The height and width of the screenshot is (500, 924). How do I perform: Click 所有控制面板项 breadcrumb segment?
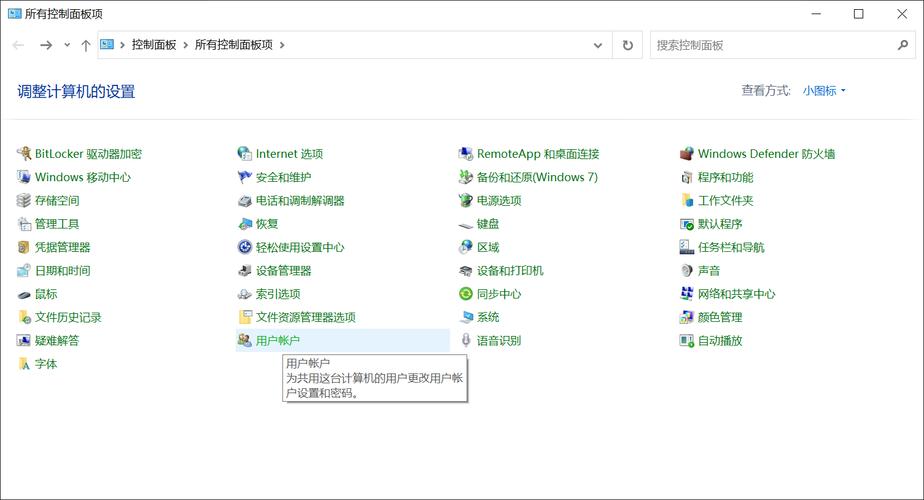coord(233,45)
